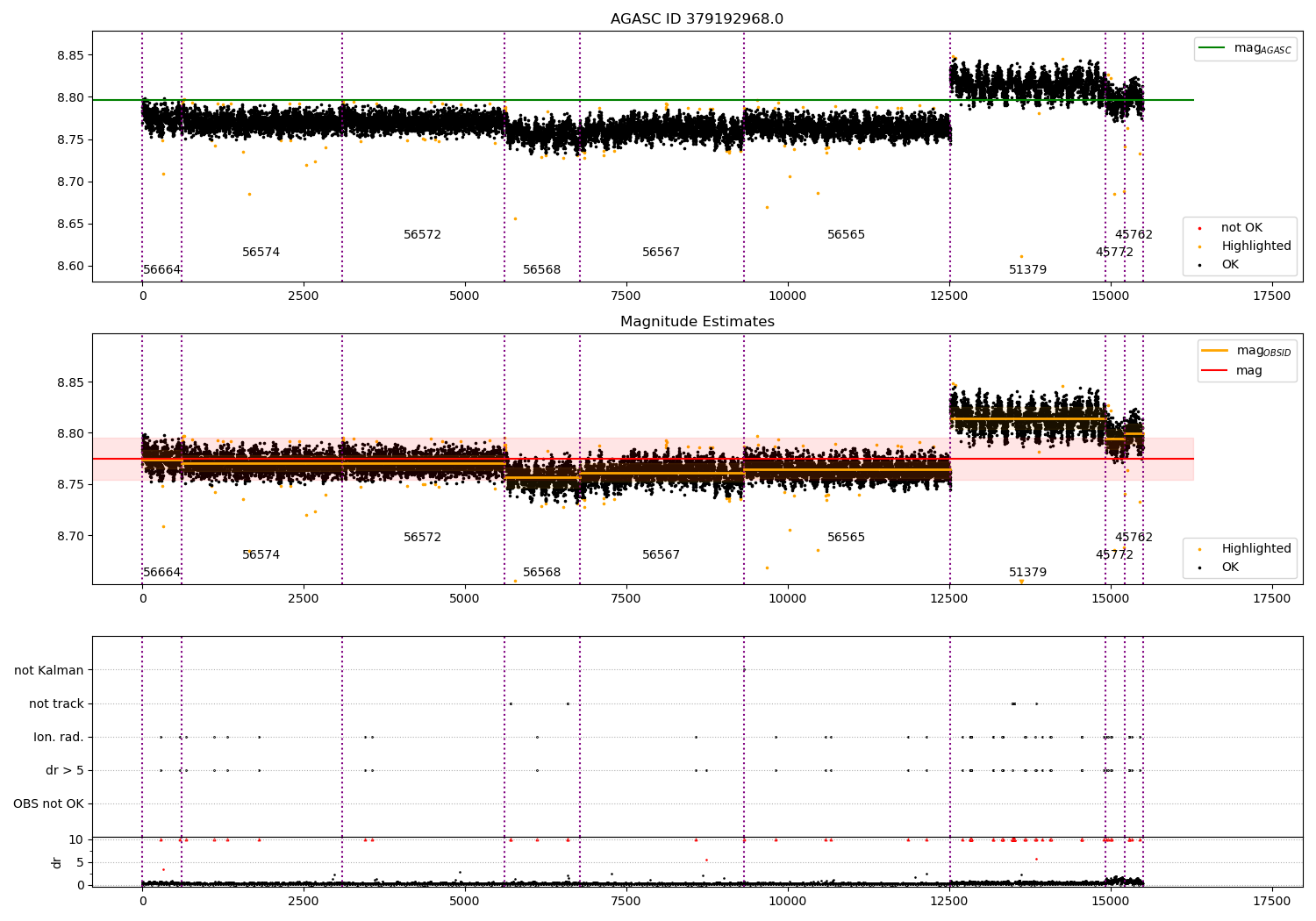
Task: Click the 'Magnitude Estimates' plot title
Action: click(x=697, y=322)
